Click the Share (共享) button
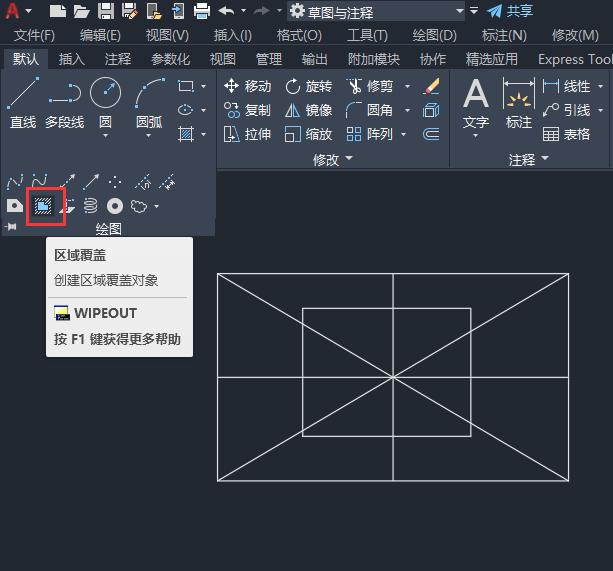The image size is (613, 571). 510,11
